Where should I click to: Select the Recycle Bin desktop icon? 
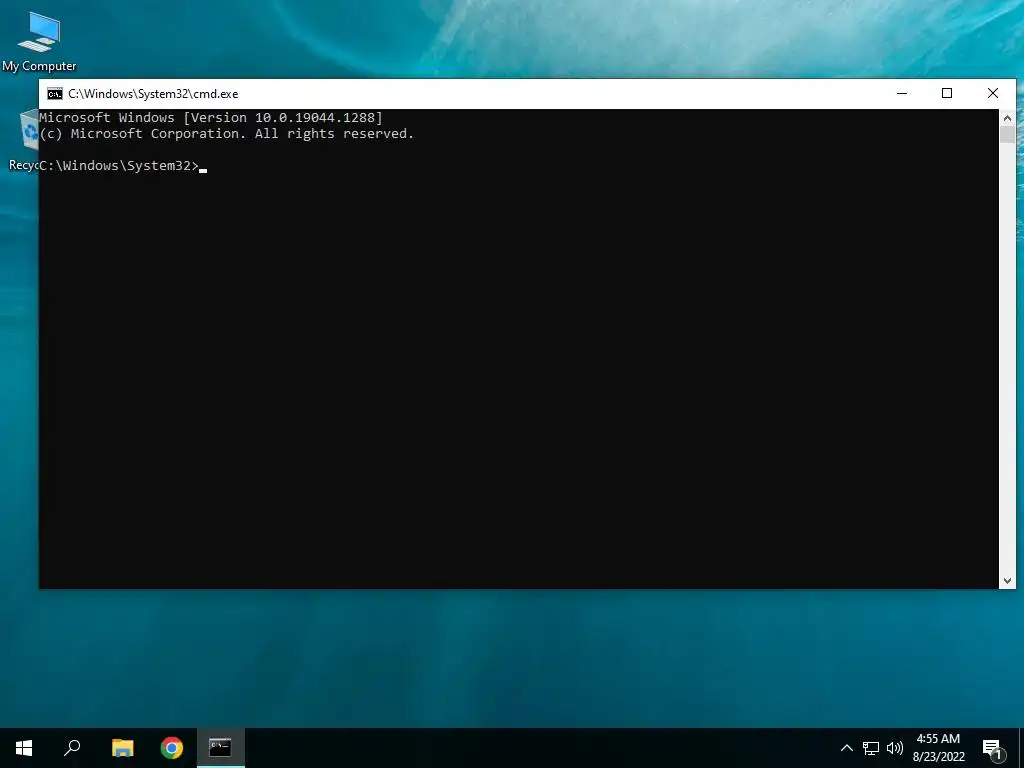(25, 139)
